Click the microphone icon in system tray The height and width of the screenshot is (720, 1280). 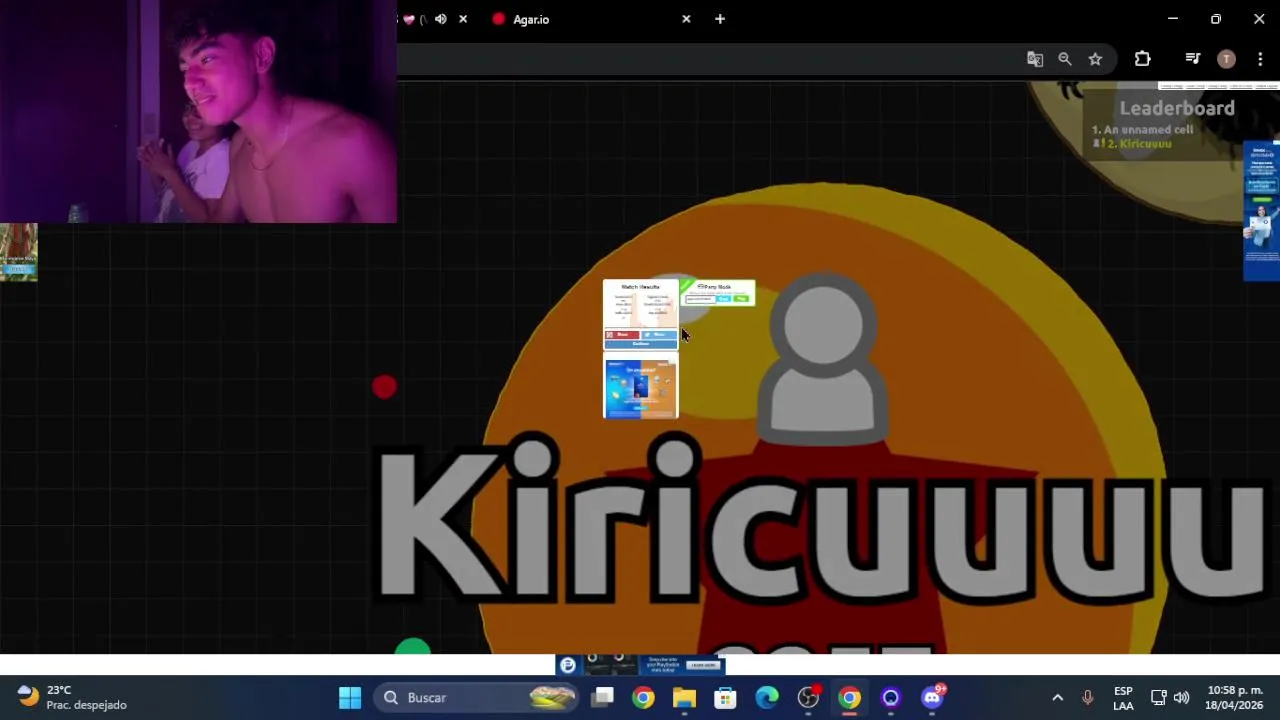coord(1088,698)
